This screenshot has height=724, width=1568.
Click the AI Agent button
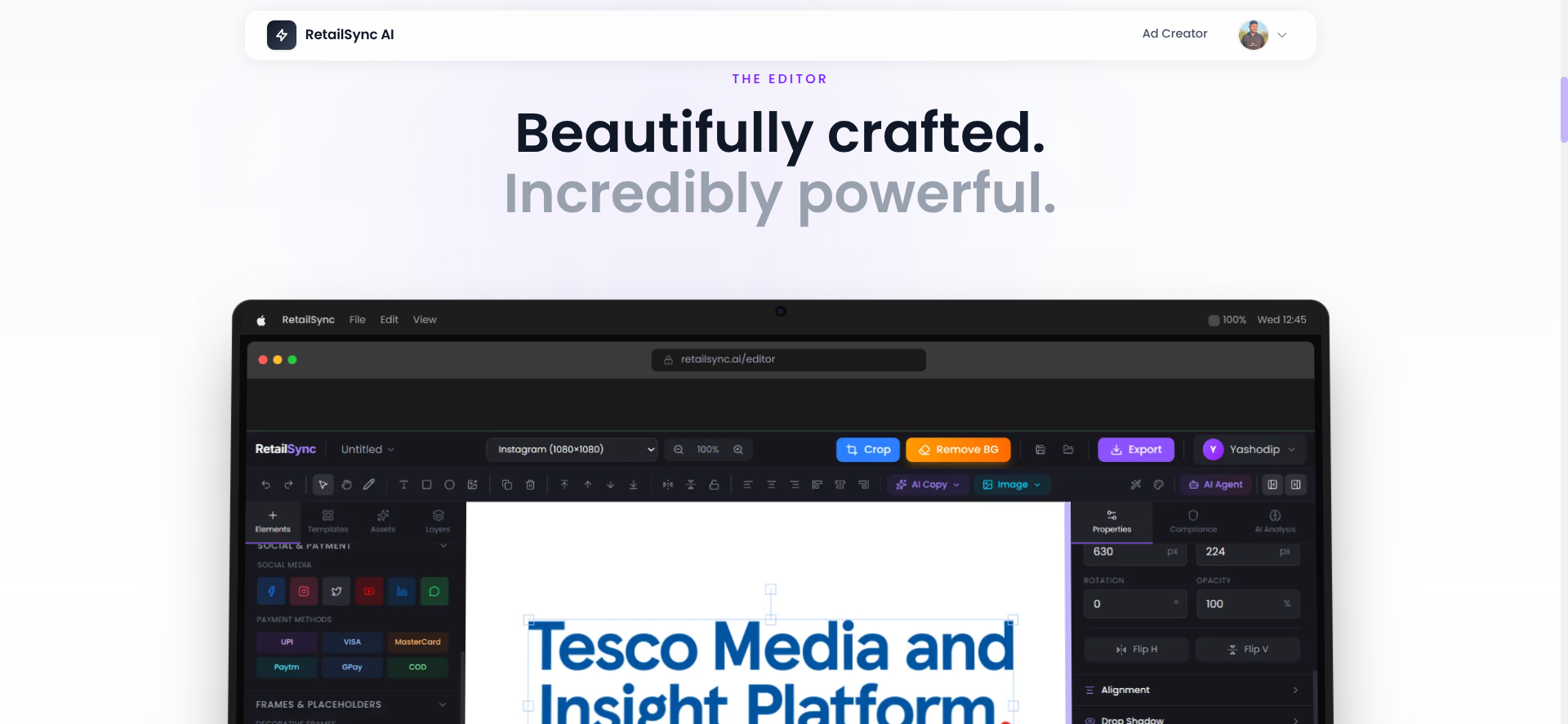point(1216,485)
